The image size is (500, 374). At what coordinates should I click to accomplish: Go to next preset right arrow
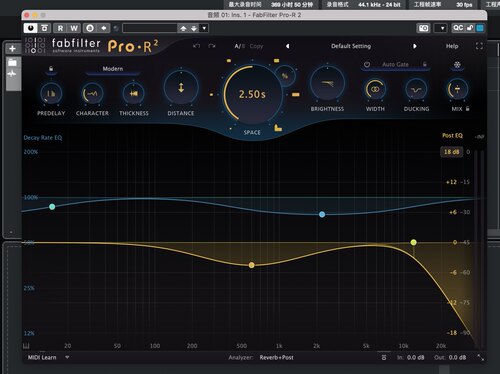415,46
